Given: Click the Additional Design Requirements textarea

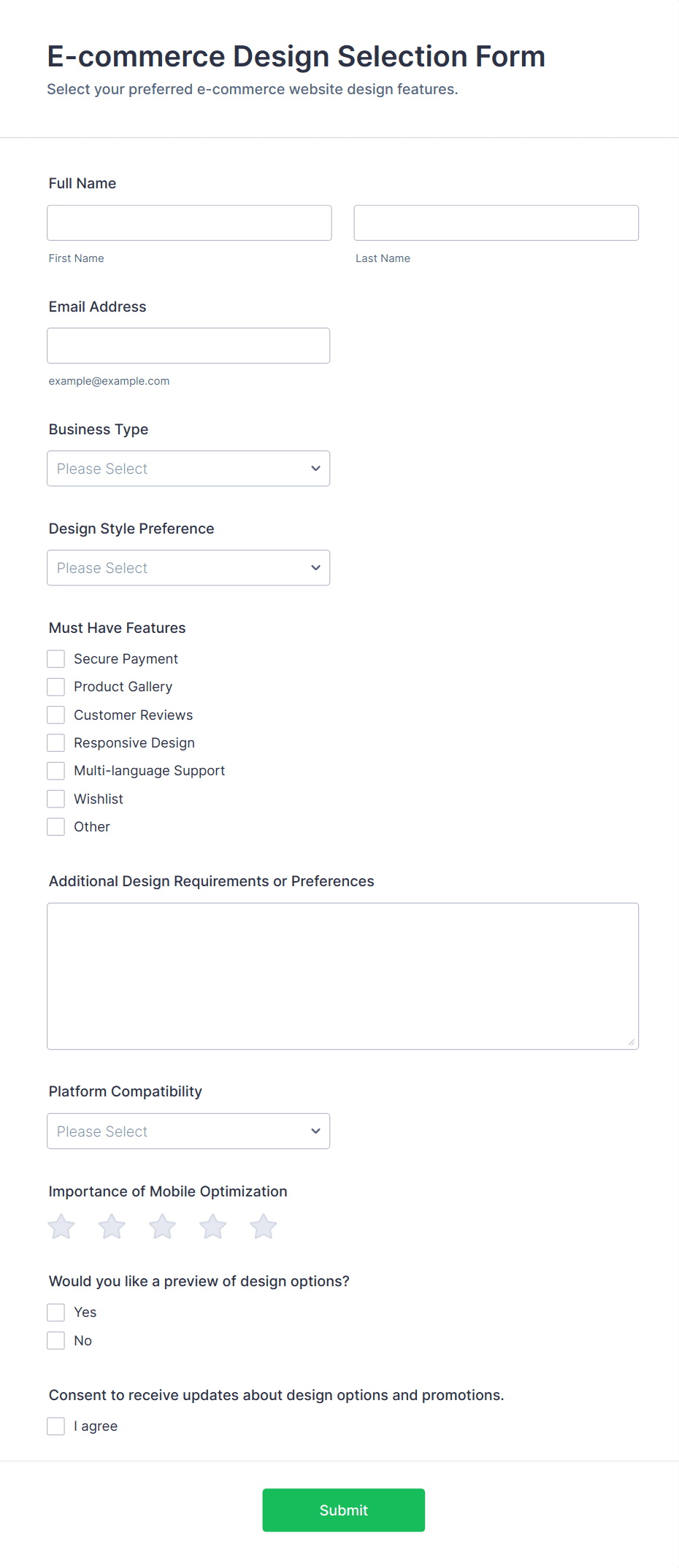Looking at the screenshot, I should [x=343, y=976].
